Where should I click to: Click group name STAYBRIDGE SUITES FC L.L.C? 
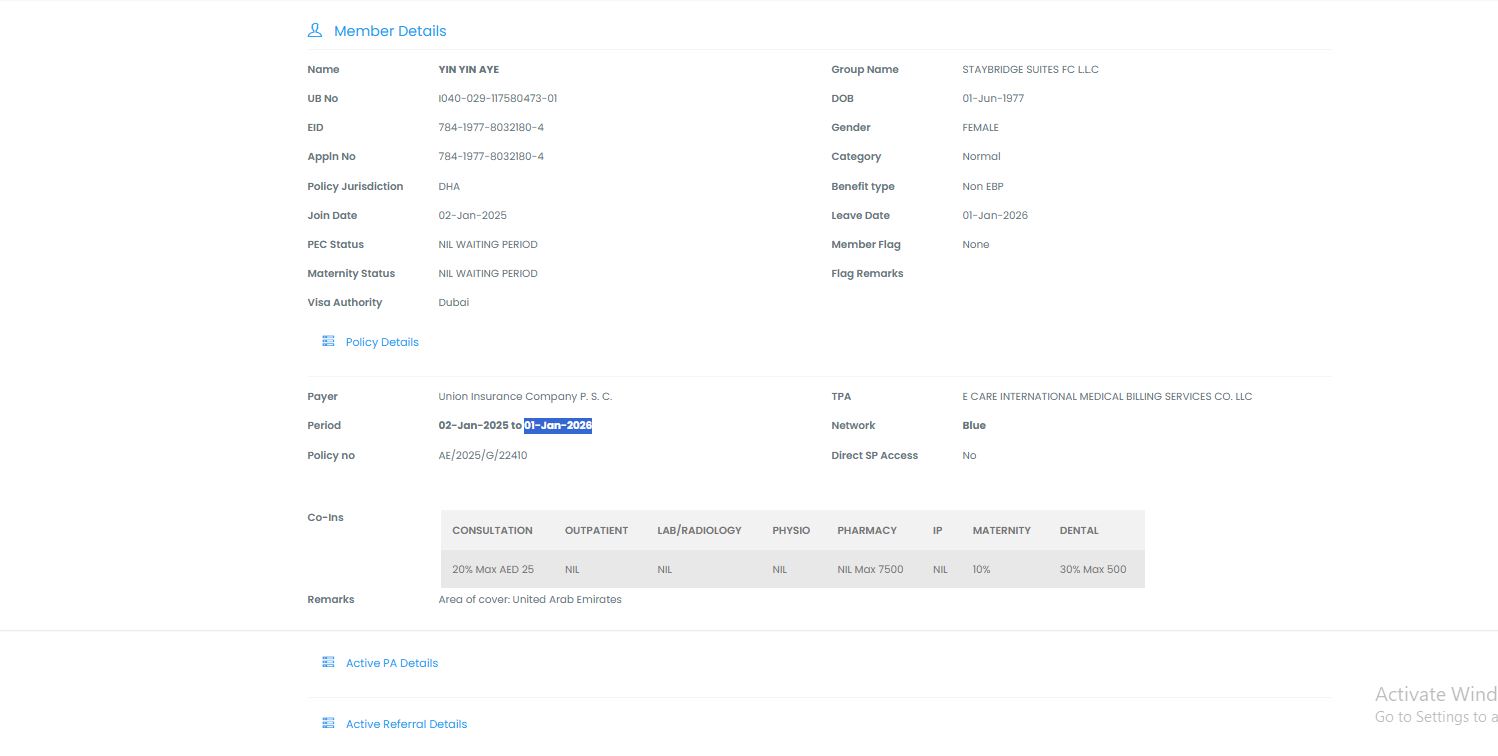pyautogui.click(x=1030, y=69)
